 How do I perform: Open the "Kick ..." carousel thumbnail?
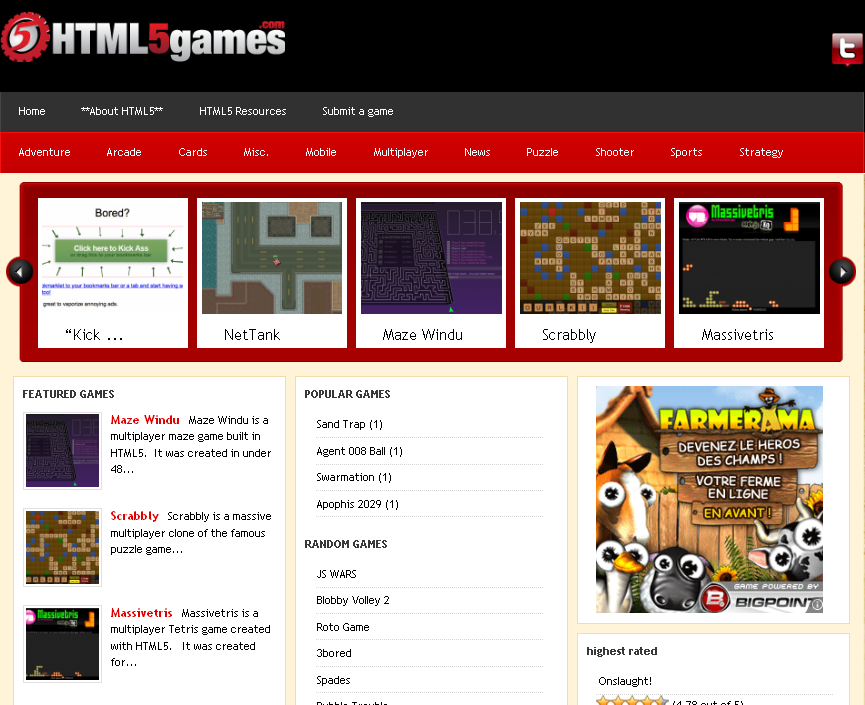coord(113,258)
